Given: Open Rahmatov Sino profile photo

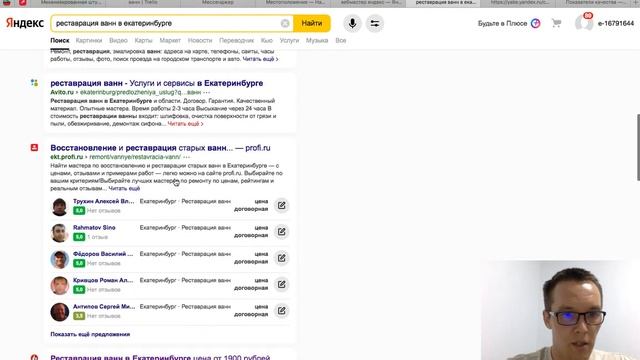Looking at the screenshot, I should point(60,233).
